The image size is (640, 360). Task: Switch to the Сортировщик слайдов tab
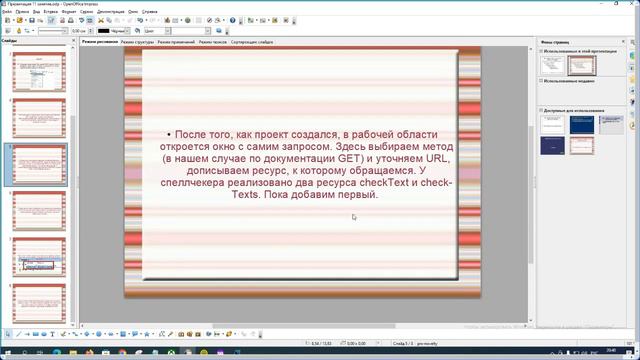[252, 42]
